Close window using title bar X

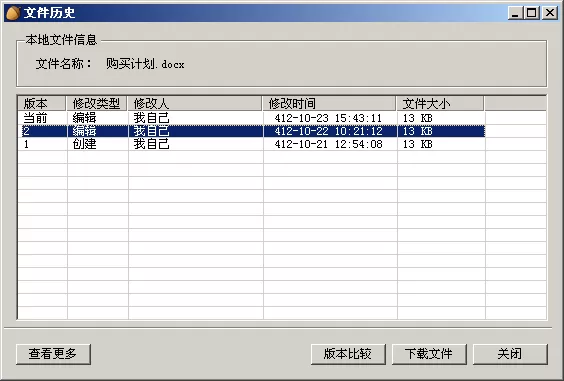[550, 13]
